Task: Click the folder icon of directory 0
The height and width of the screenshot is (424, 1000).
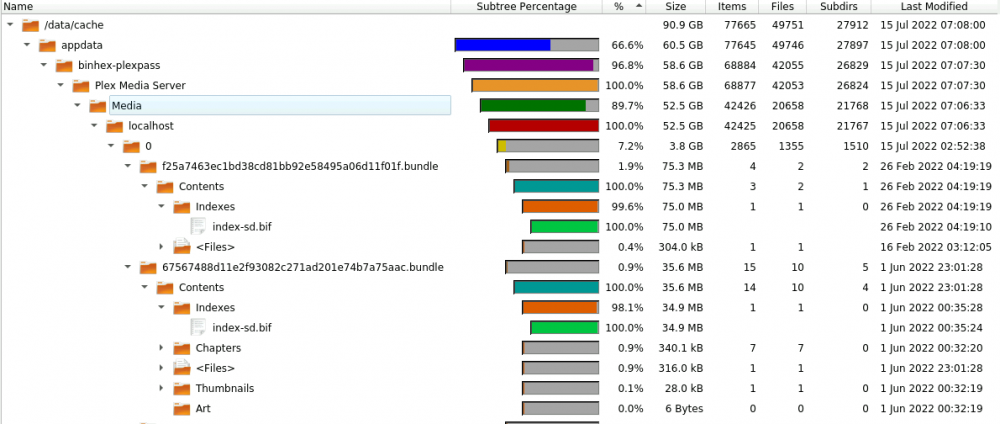Action: coord(131,146)
